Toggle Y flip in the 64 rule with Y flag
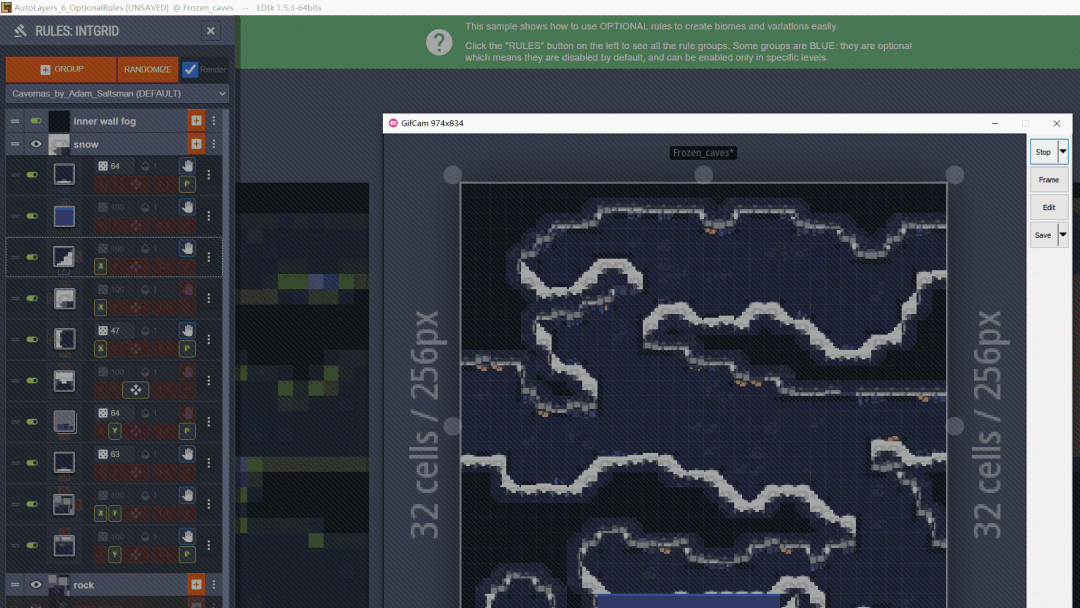 114,431
